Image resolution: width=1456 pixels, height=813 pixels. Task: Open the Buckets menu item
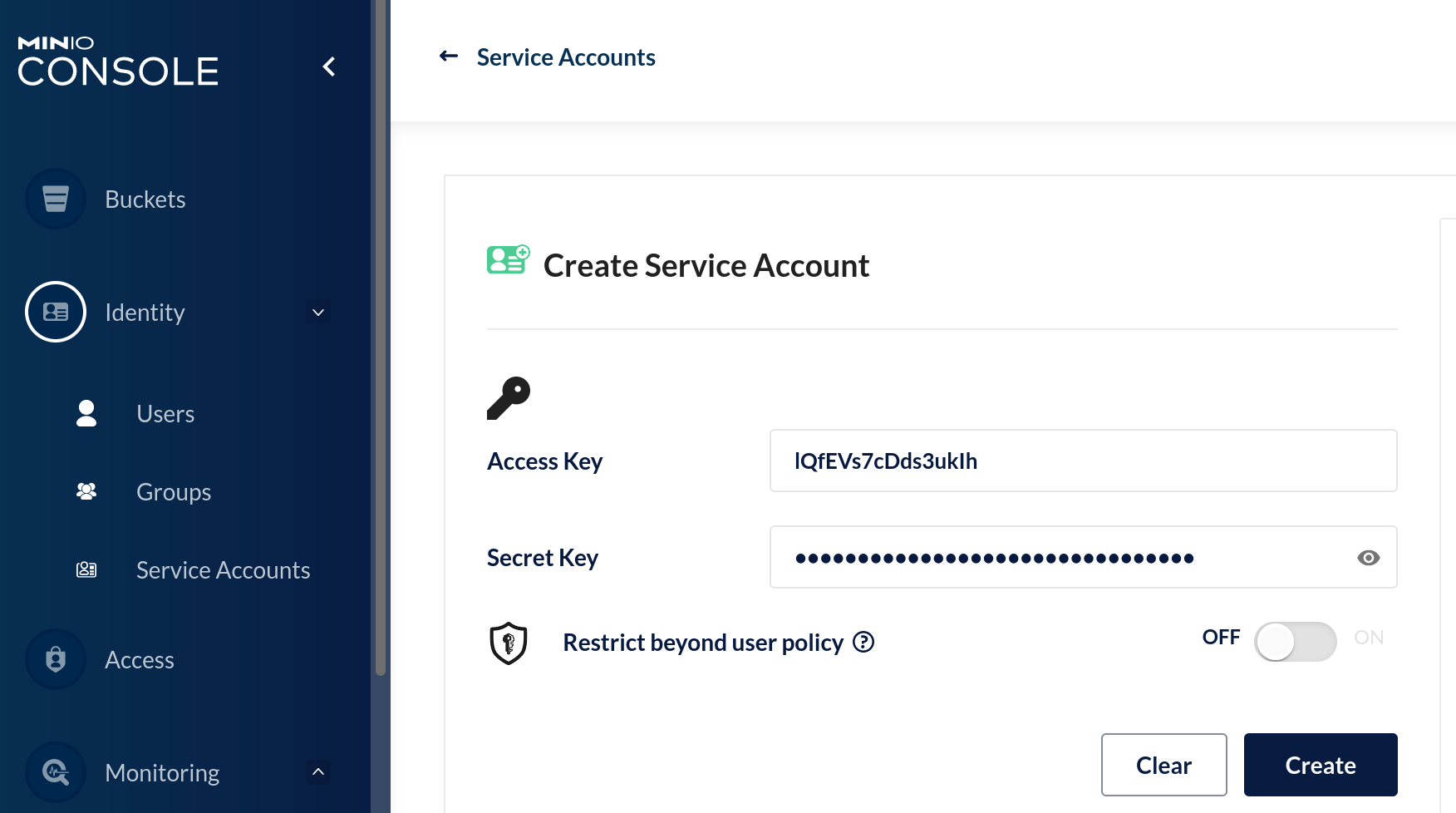coord(145,200)
